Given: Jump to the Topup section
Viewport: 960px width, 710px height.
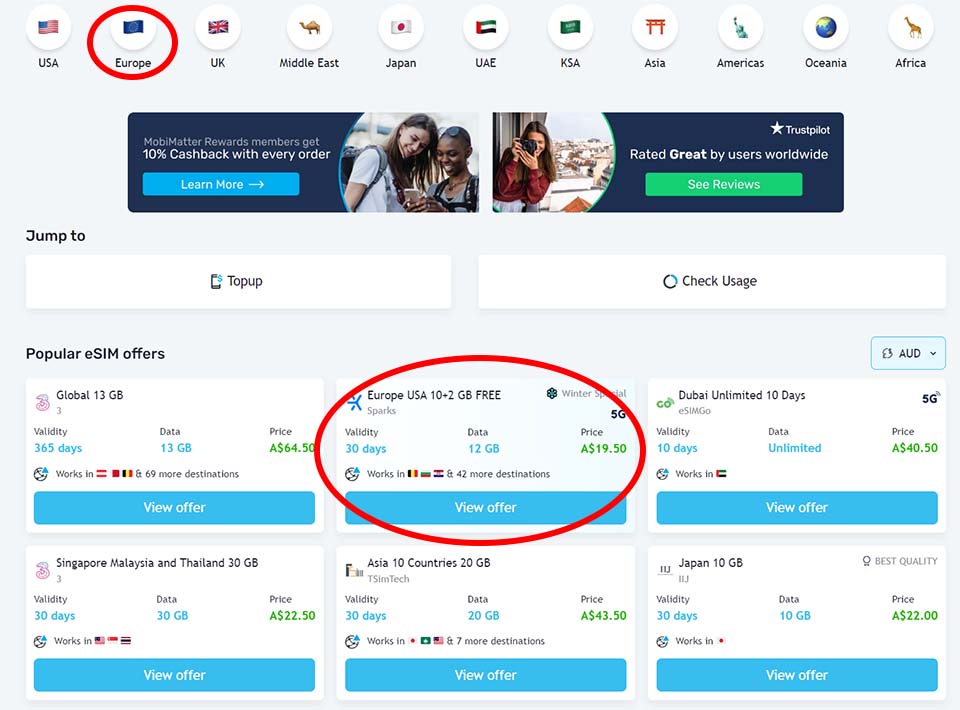Looking at the screenshot, I should [x=238, y=282].
